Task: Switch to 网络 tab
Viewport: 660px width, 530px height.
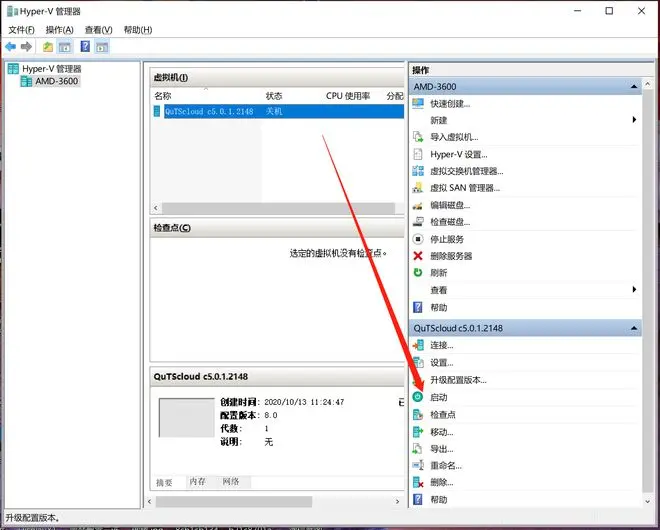Action: (231, 482)
